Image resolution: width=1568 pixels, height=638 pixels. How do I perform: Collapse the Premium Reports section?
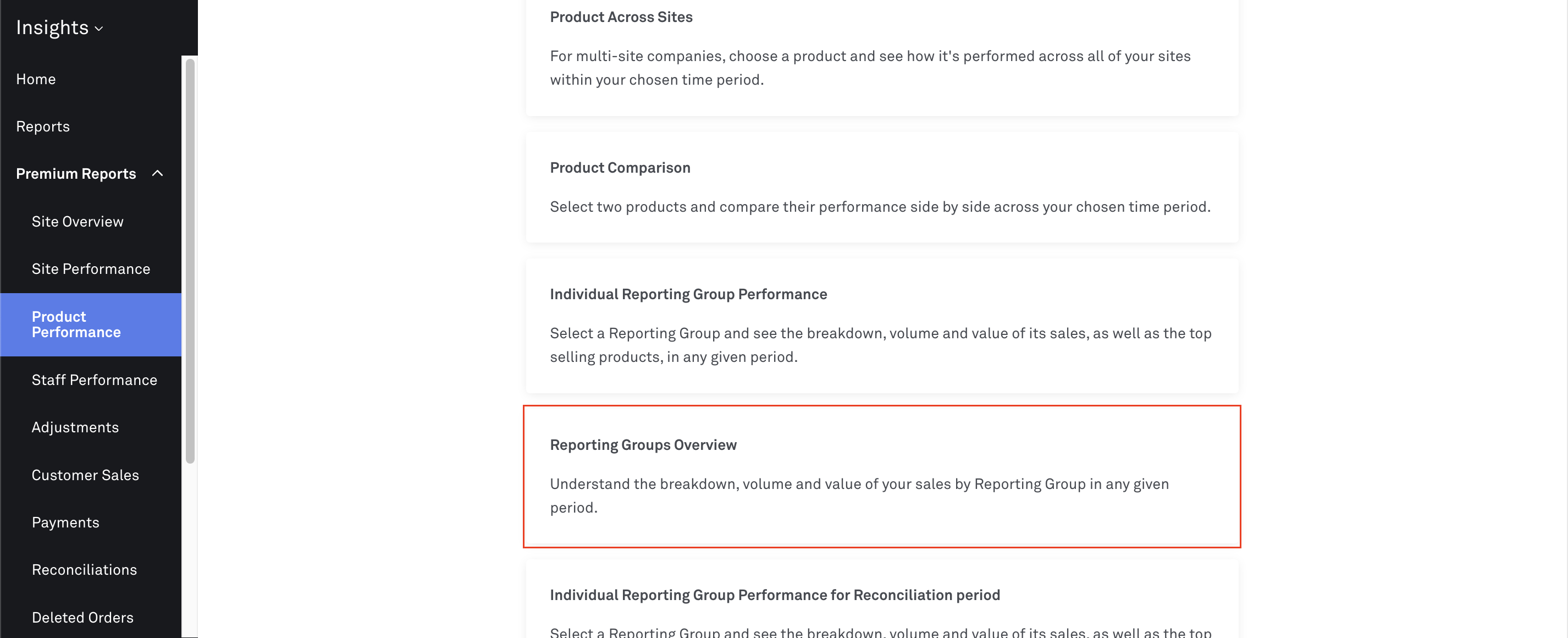click(x=90, y=173)
